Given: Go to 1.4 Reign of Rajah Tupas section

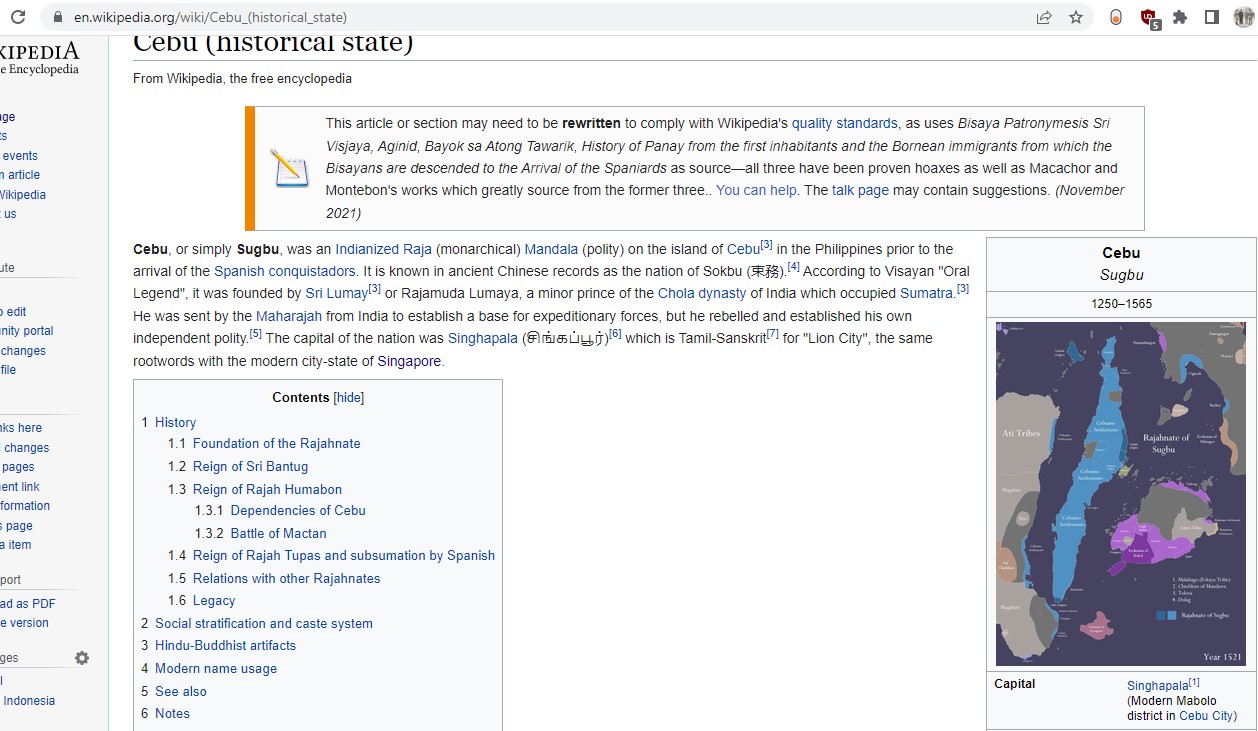Looking at the screenshot, I should (x=344, y=556).
